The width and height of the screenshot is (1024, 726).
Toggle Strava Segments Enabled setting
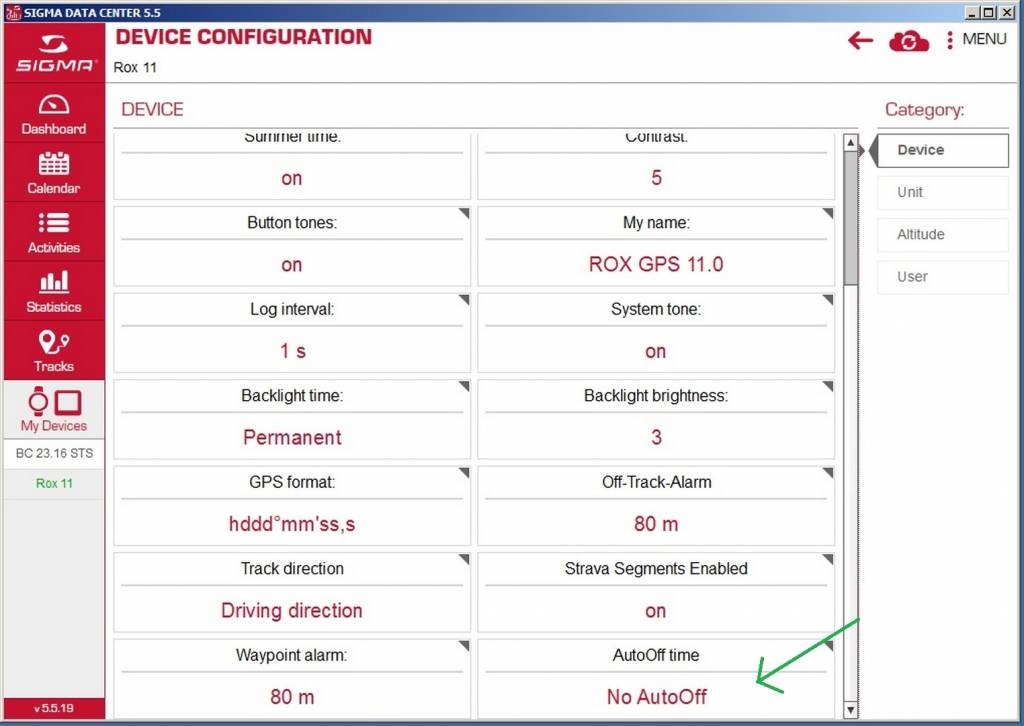click(x=655, y=611)
